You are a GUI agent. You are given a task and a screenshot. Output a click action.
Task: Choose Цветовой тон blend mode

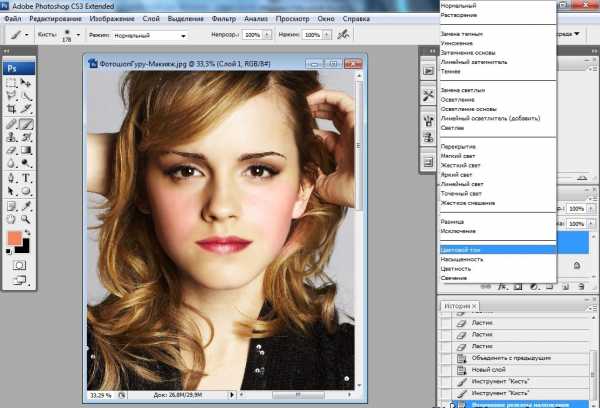(498, 250)
